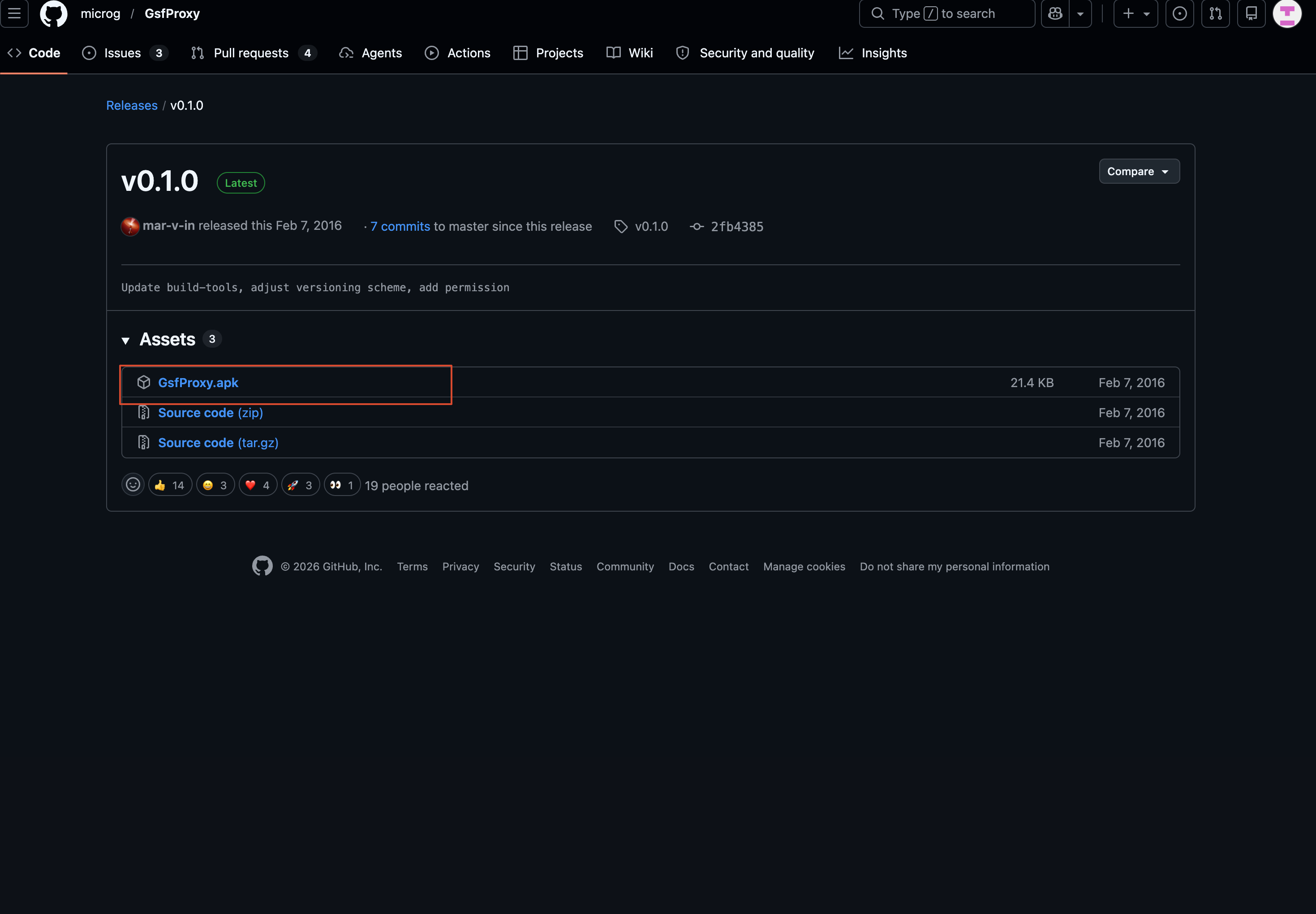View the 7 commits since release

pyautogui.click(x=400, y=227)
